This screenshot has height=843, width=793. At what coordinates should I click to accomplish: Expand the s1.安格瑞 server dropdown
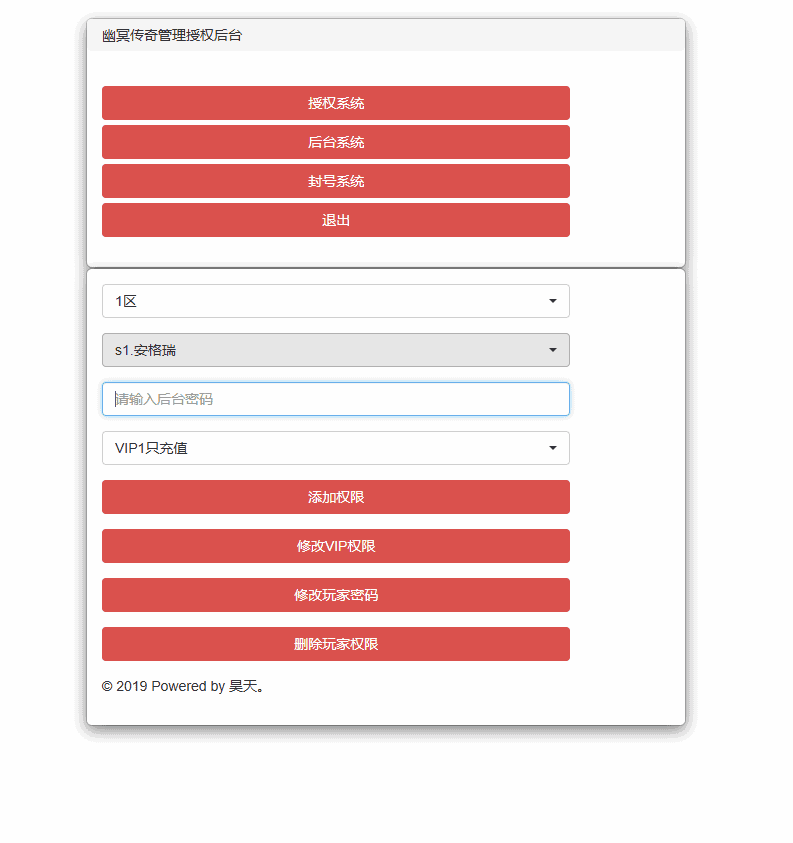[x=335, y=350]
